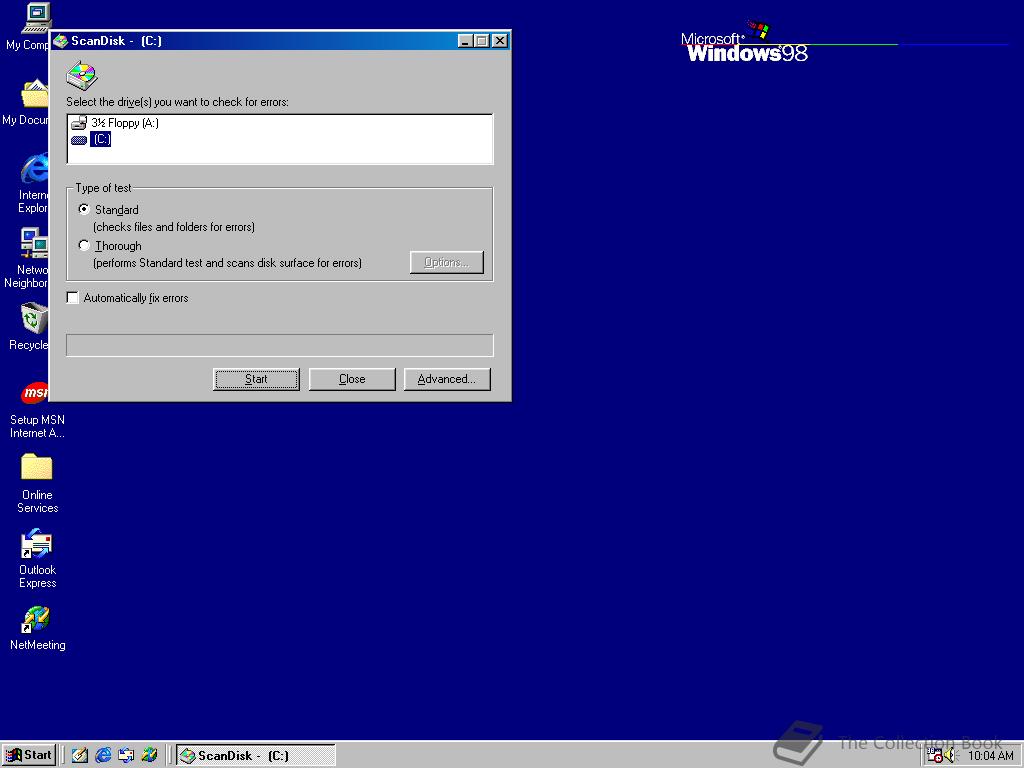The width and height of the screenshot is (1024, 768).
Task: Click ScanDisk taskbar button
Action: (x=256, y=756)
